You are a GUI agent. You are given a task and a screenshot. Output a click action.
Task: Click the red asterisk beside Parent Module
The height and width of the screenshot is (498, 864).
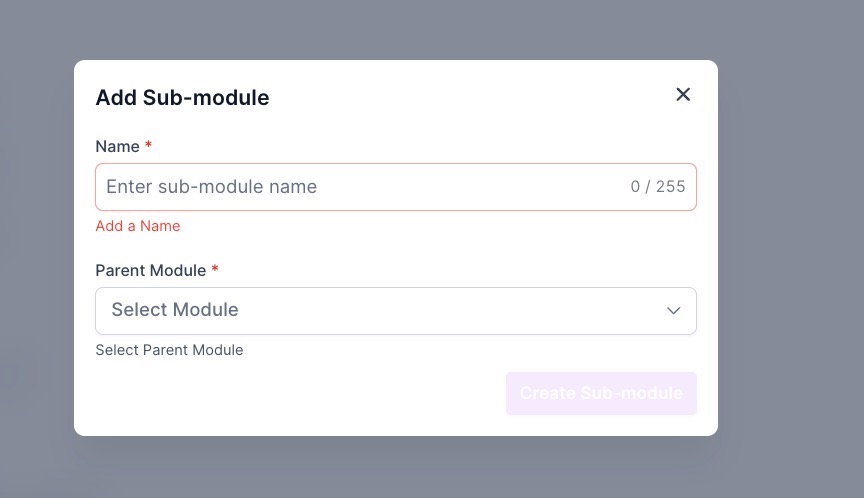point(215,270)
